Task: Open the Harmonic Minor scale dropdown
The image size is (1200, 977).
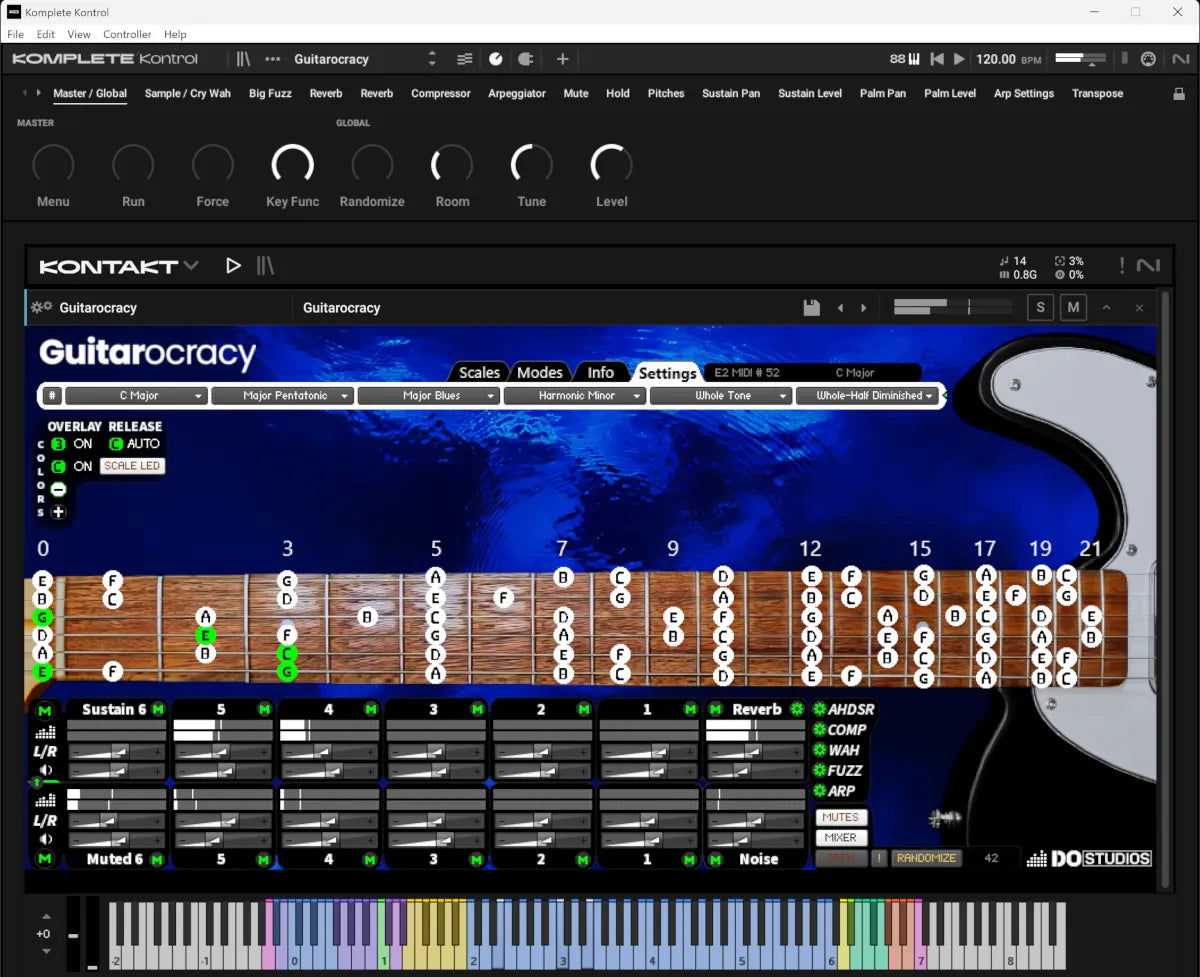Action: coord(575,396)
